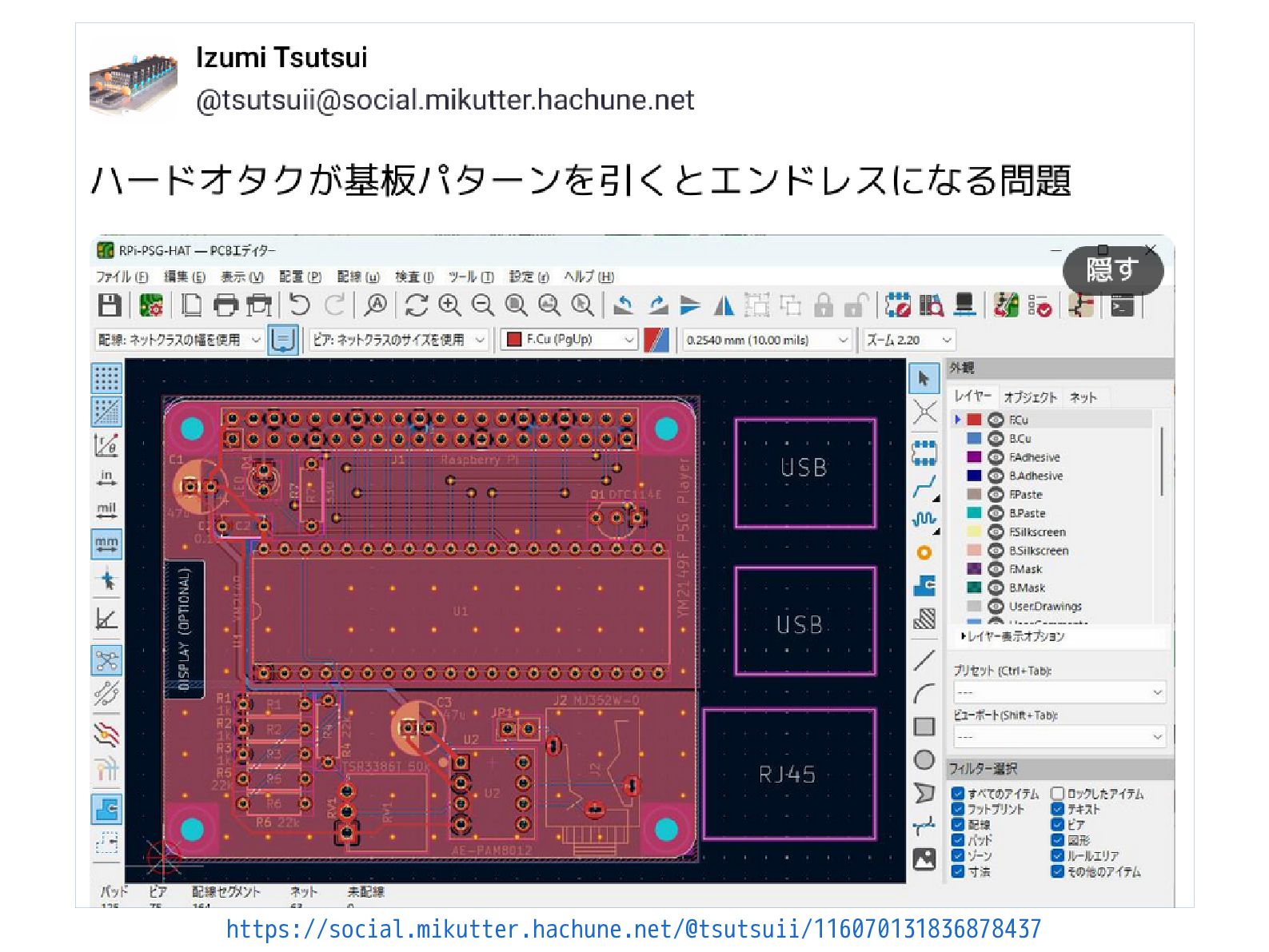
Task: Select the arrow Selection tool
Action: (x=924, y=378)
